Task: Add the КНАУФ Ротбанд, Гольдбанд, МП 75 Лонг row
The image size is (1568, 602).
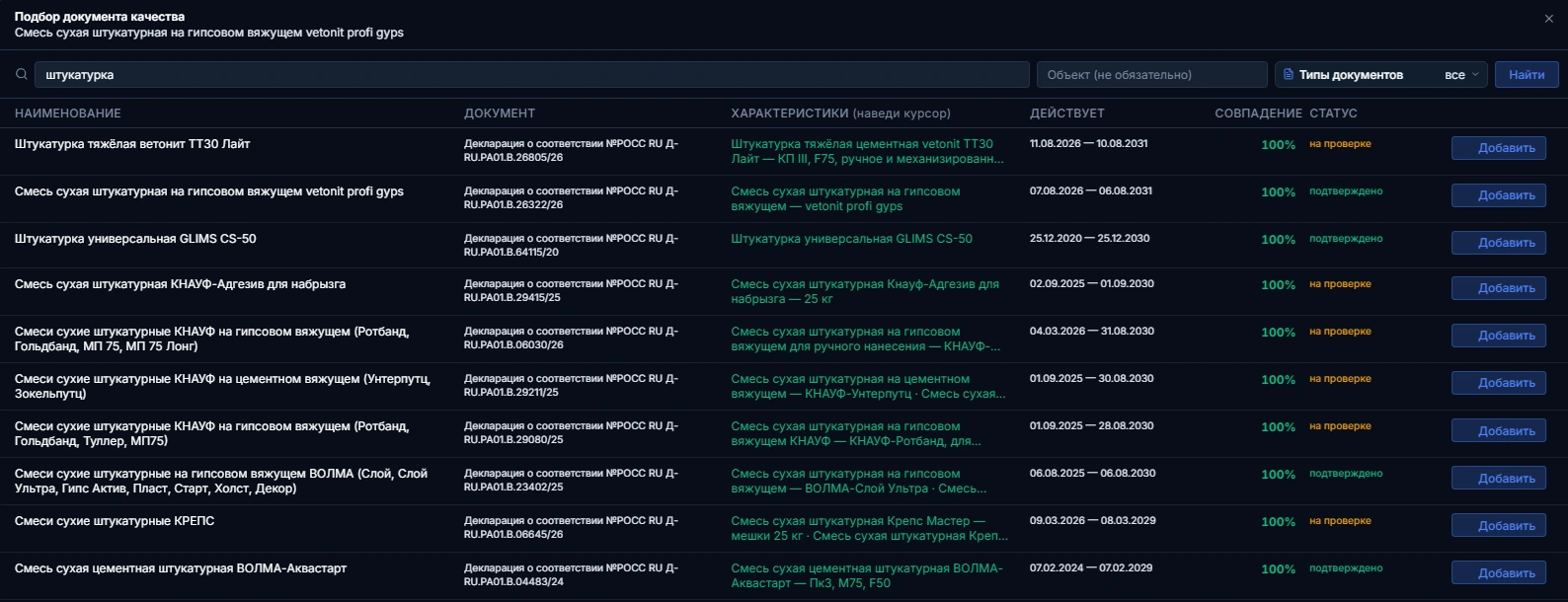Action: (x=1498, y=336)
